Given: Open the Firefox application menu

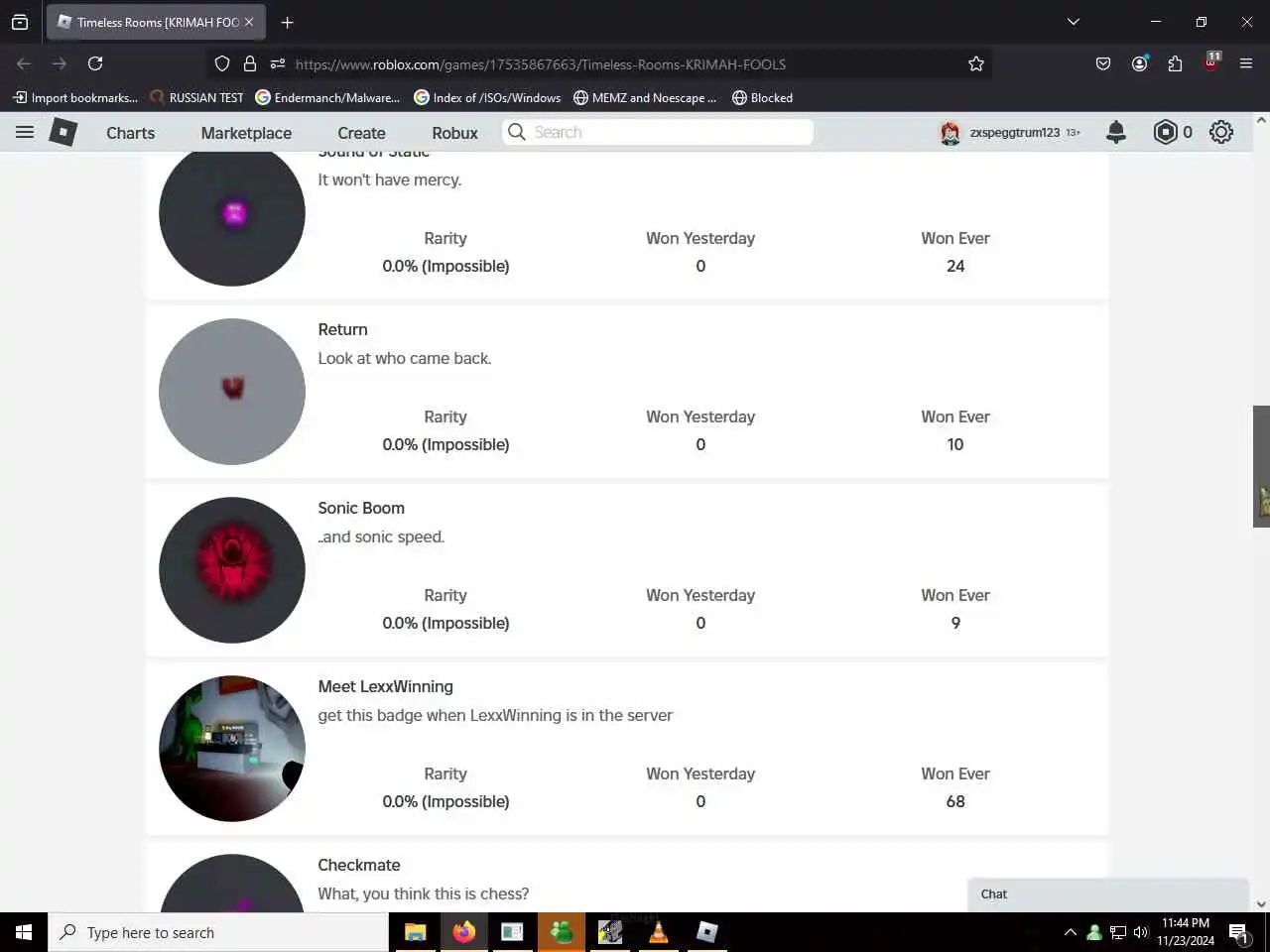Looking at the screenshot, I should (x=1246, y=63).
